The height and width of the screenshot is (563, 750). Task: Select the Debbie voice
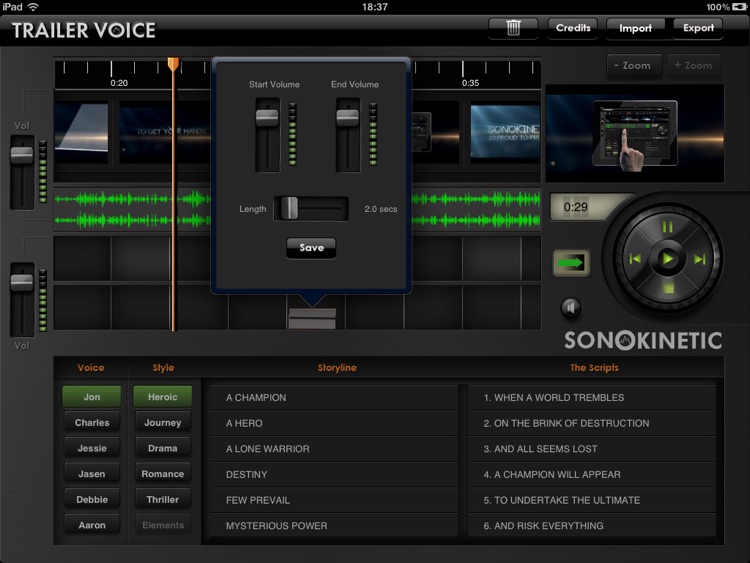coord(92,499)
